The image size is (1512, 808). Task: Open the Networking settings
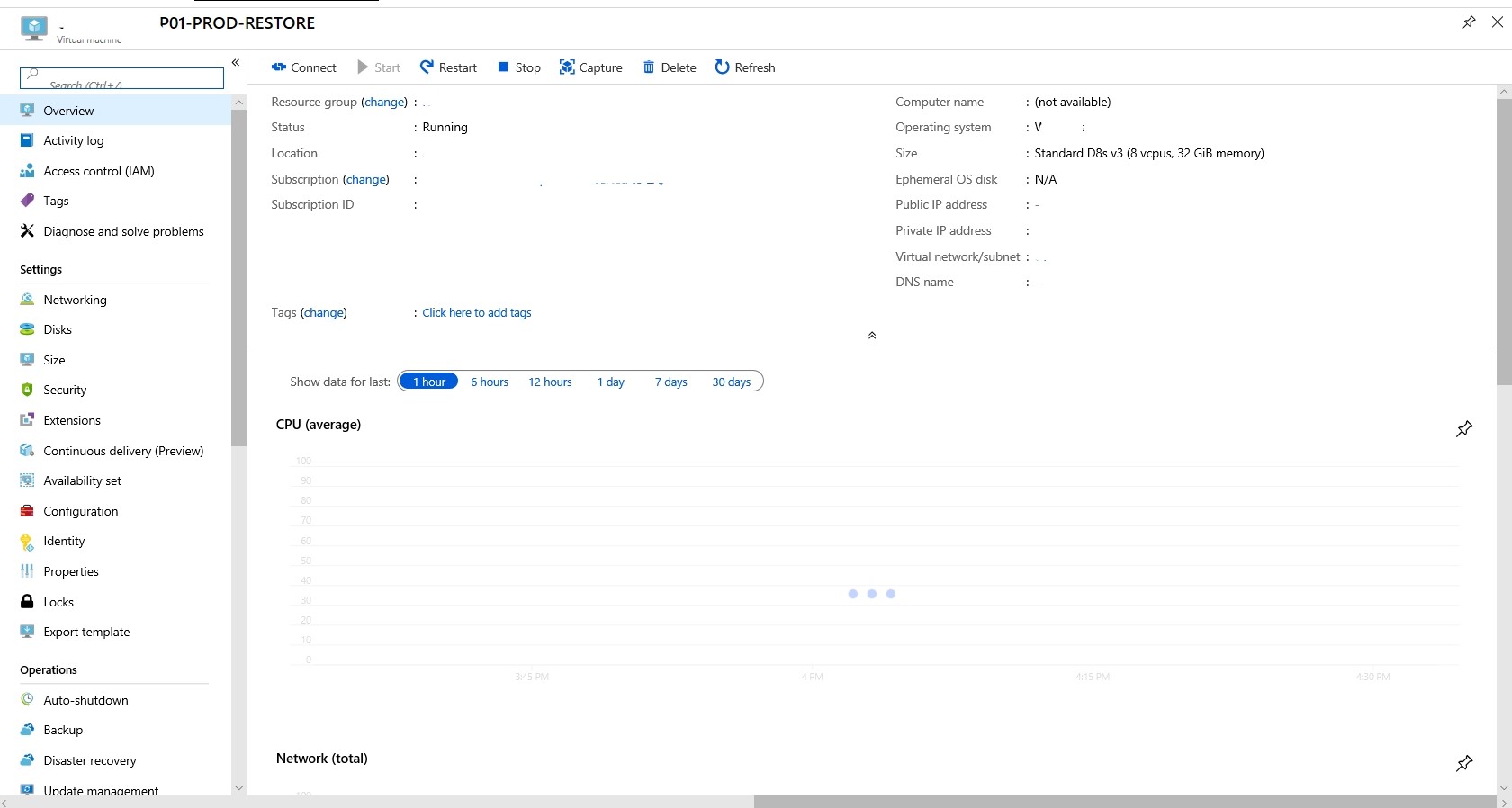(75, 300)
